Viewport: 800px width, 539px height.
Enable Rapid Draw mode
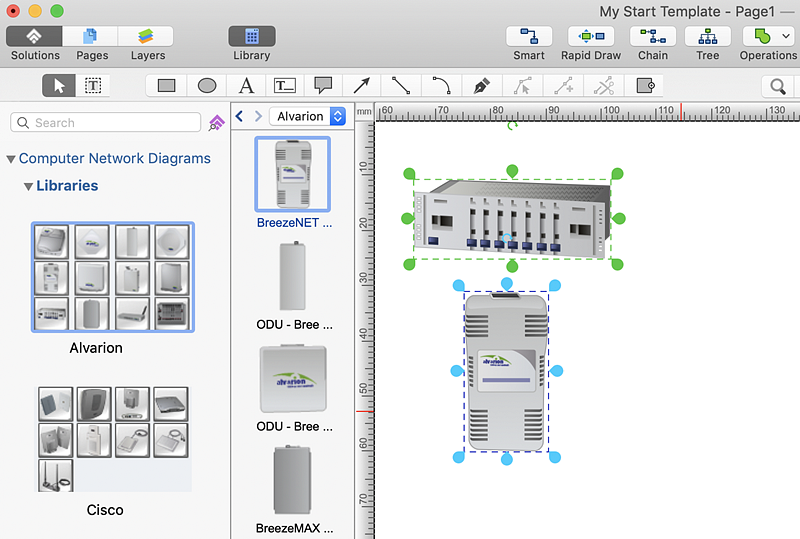(590, 37)
